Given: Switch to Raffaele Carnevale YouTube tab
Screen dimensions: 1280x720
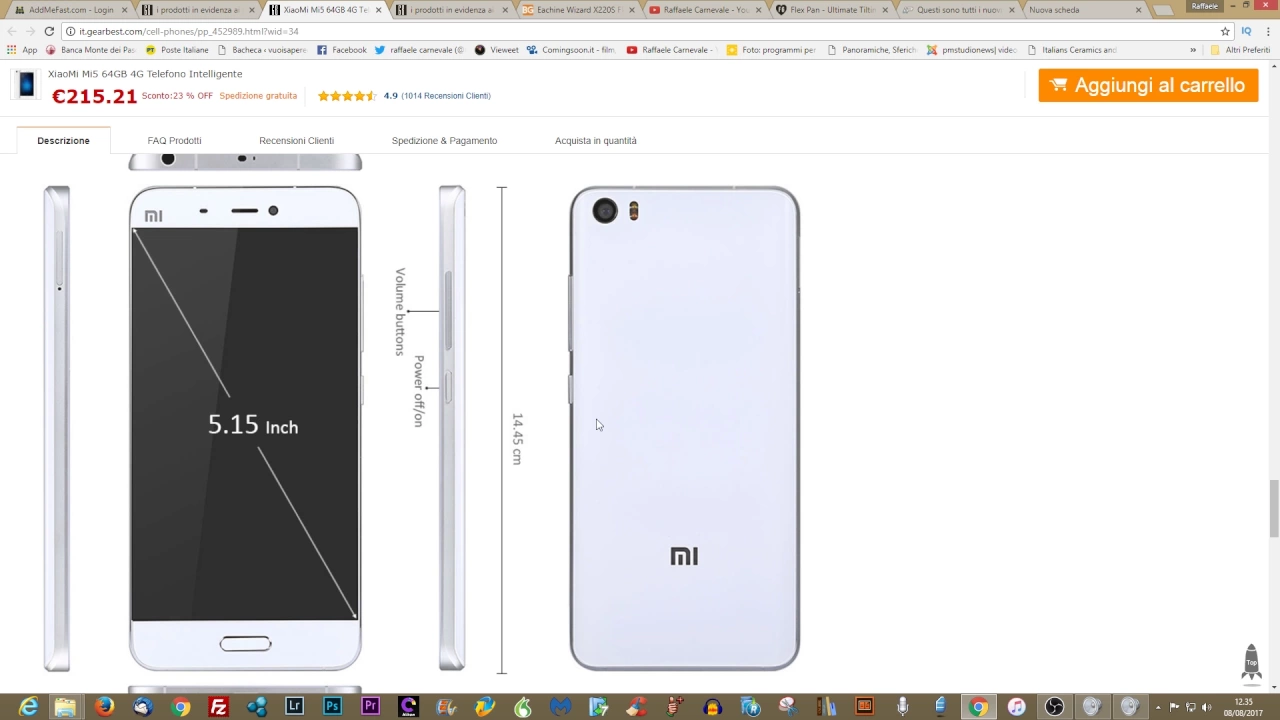Looking at the screenshot, I should click(705, 10).
